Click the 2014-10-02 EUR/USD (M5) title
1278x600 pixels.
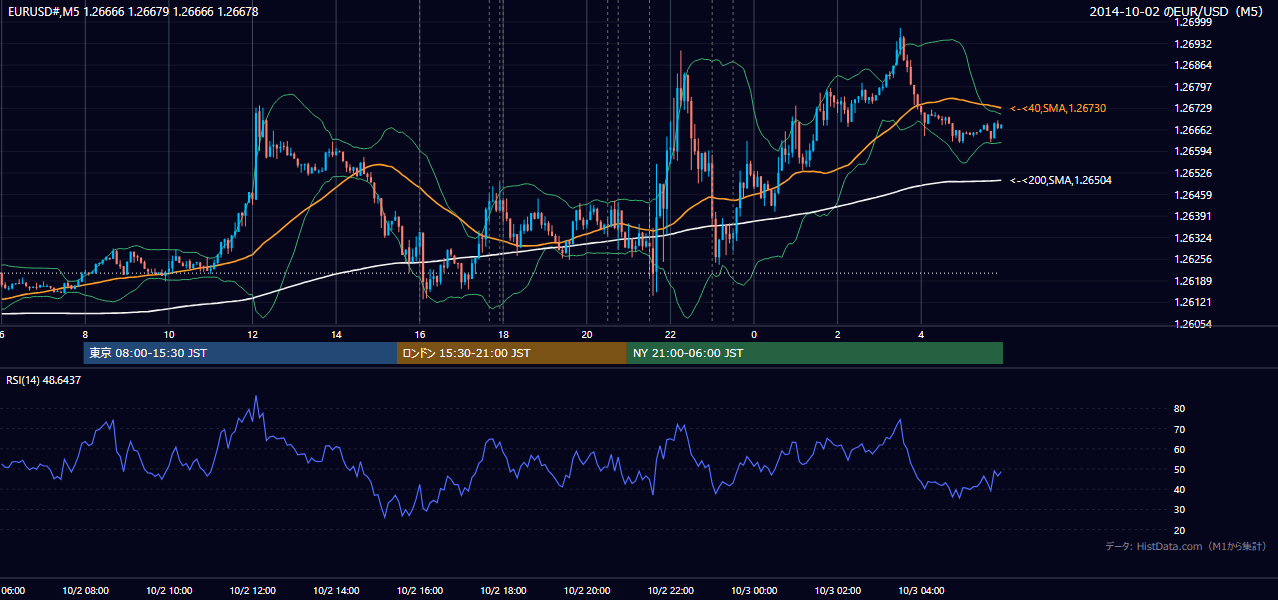[1177, 12]
